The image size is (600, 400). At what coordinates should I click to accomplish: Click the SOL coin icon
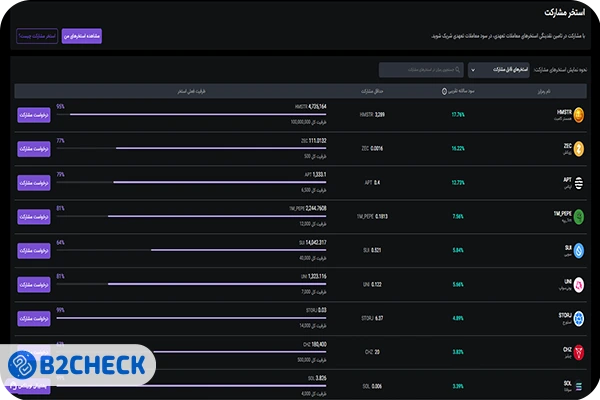point(579,385)
